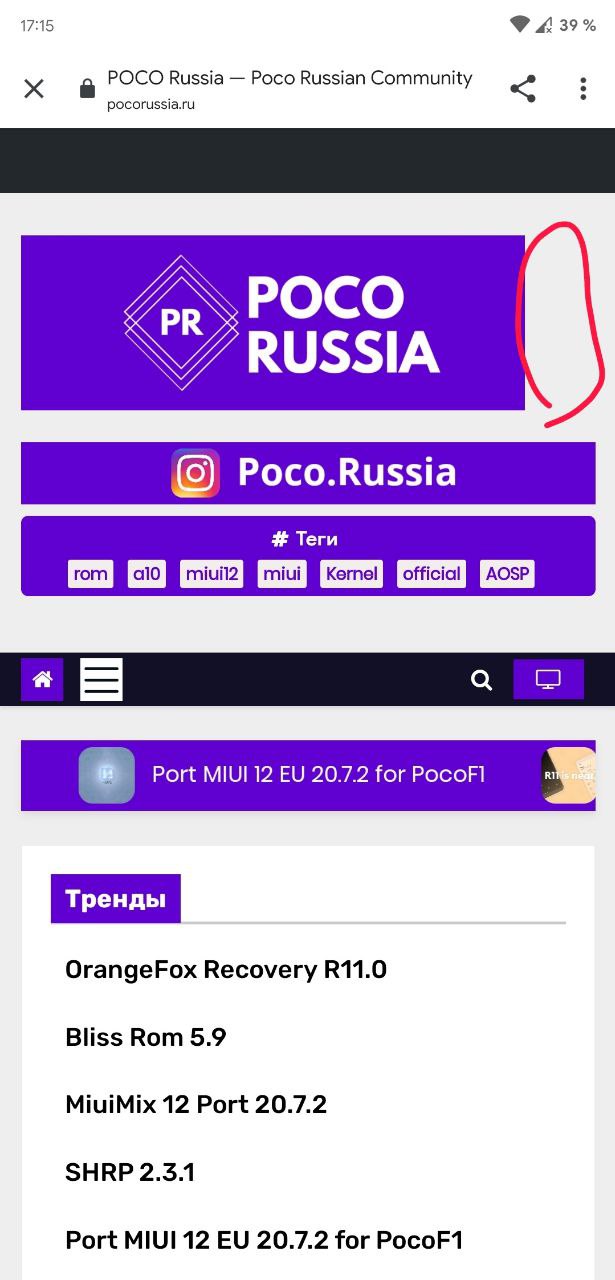Select the Kernel tag
615x1280 pixels.
point(351,574)
